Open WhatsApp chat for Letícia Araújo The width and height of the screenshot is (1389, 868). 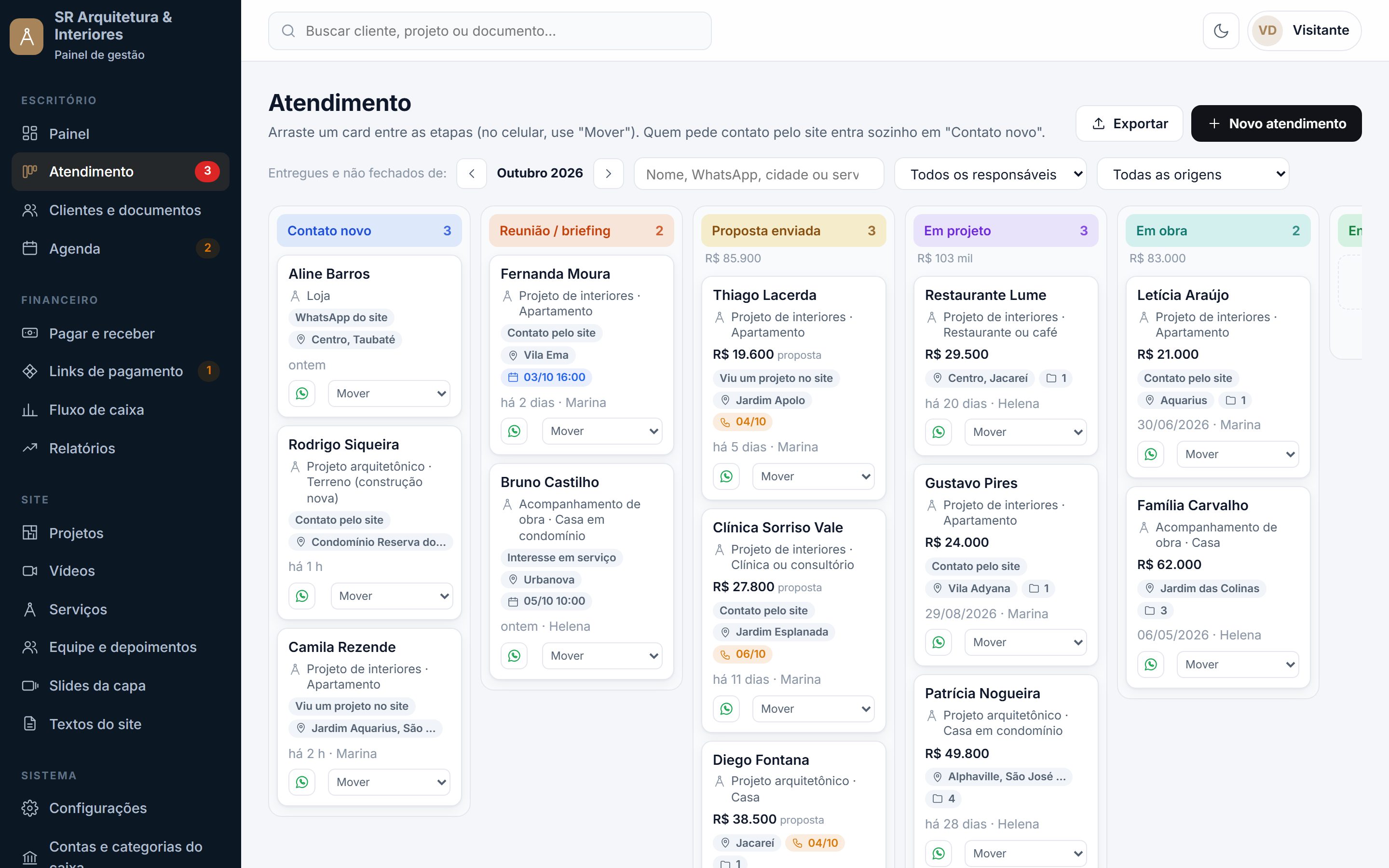(x=1151, y=454)
